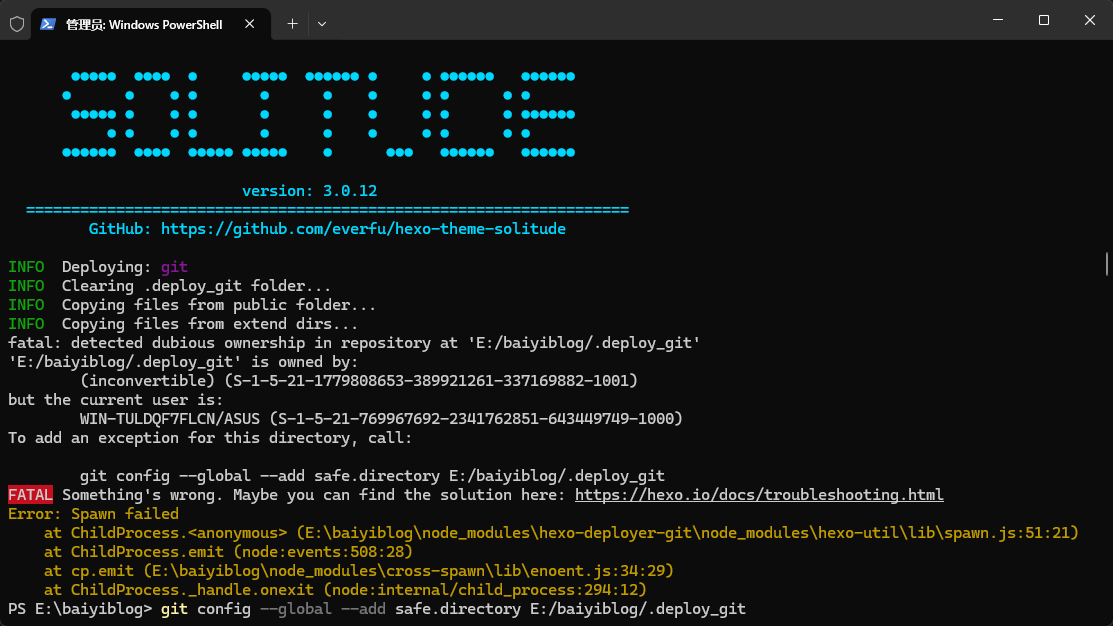Expand the new tab profile dropdown chevron
The height and width of the screenshot is (626, 1113).
pyautogui.click(x=322, y=23)
